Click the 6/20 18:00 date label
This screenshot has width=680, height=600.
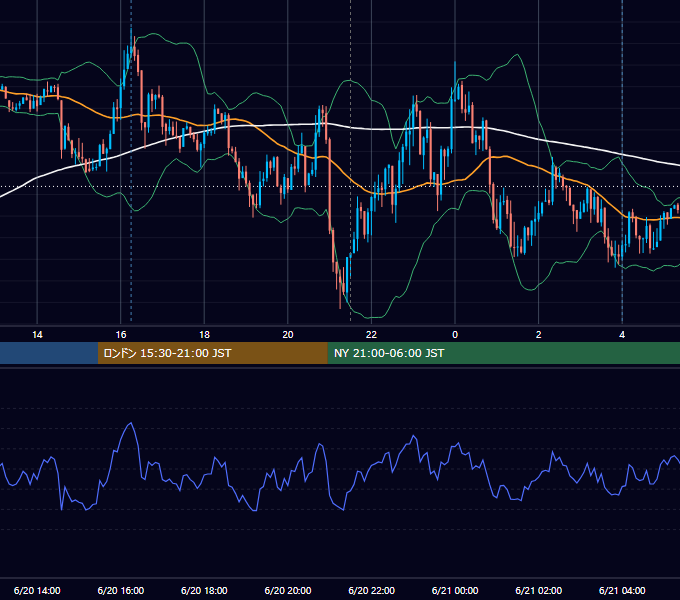pyautogui.click(x=204, y=590)
